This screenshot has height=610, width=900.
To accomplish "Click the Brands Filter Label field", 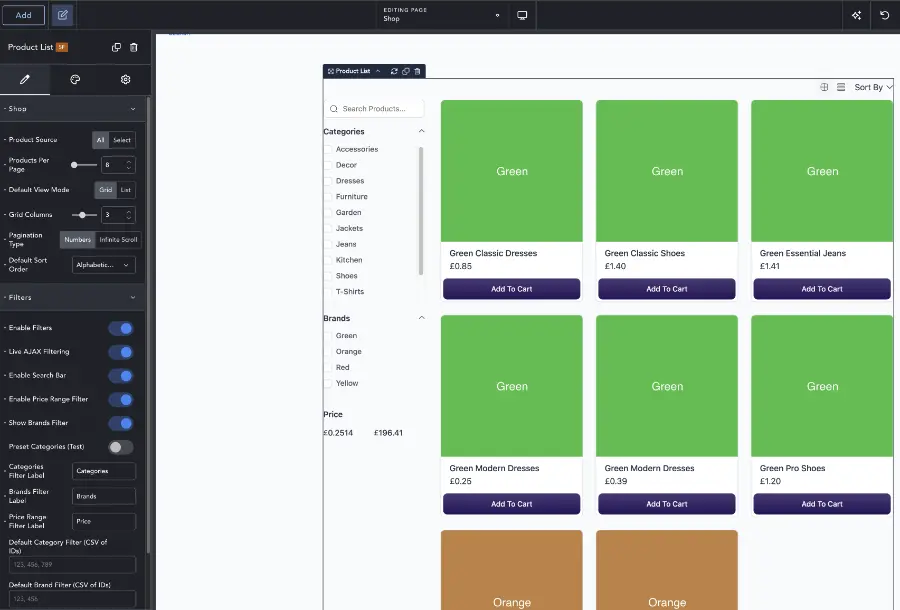I will point(104,496).
